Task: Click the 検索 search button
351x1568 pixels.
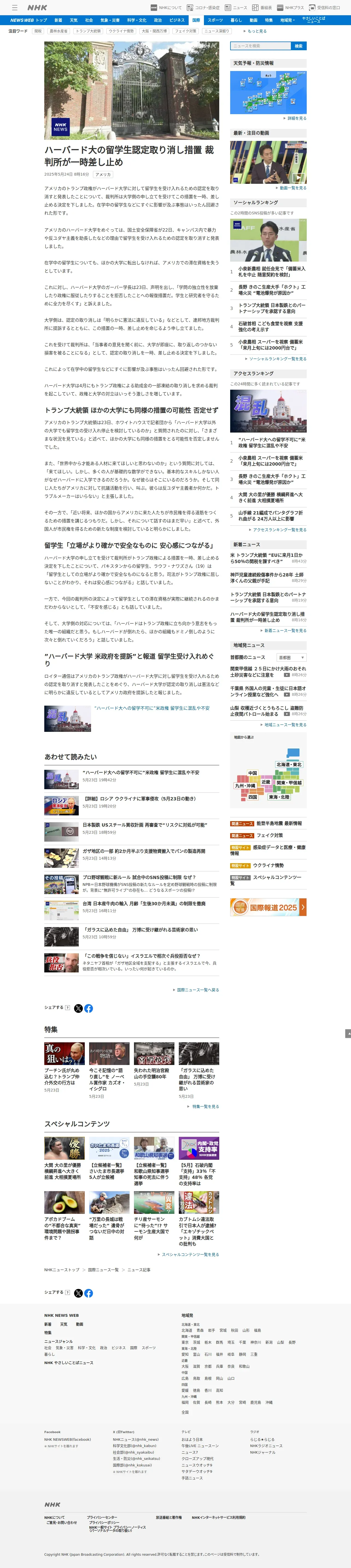Action: [299, 46]
